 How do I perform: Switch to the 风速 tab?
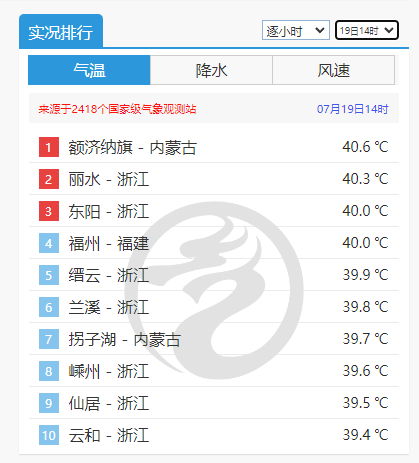[334, 70]
